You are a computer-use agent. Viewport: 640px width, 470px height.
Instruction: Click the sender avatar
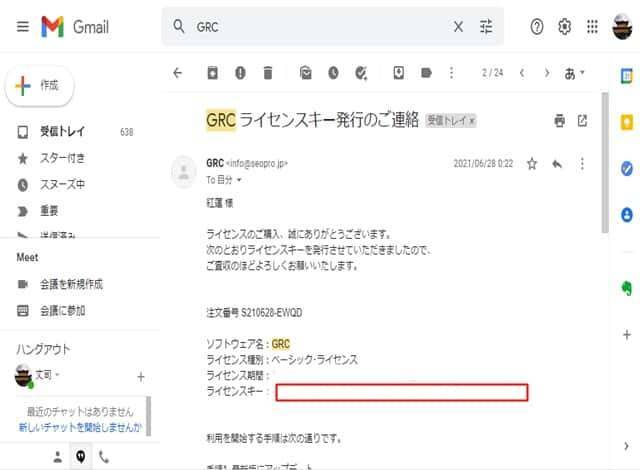point(184,171)
